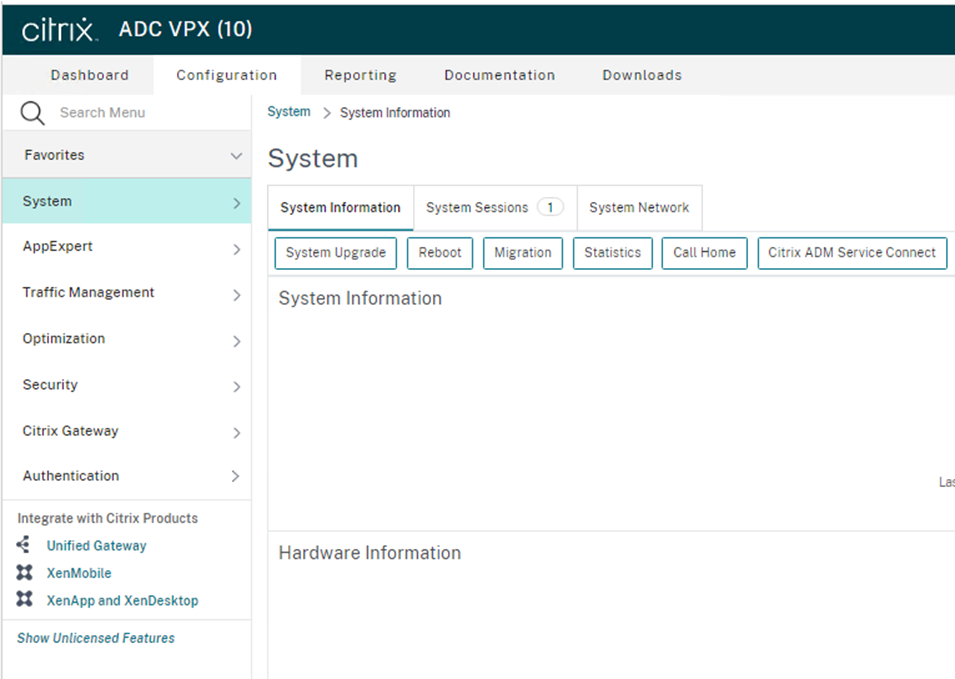Click the XenMobile product icon
The width and height of the screenshot is (955, 679).
tap(25, 573)
